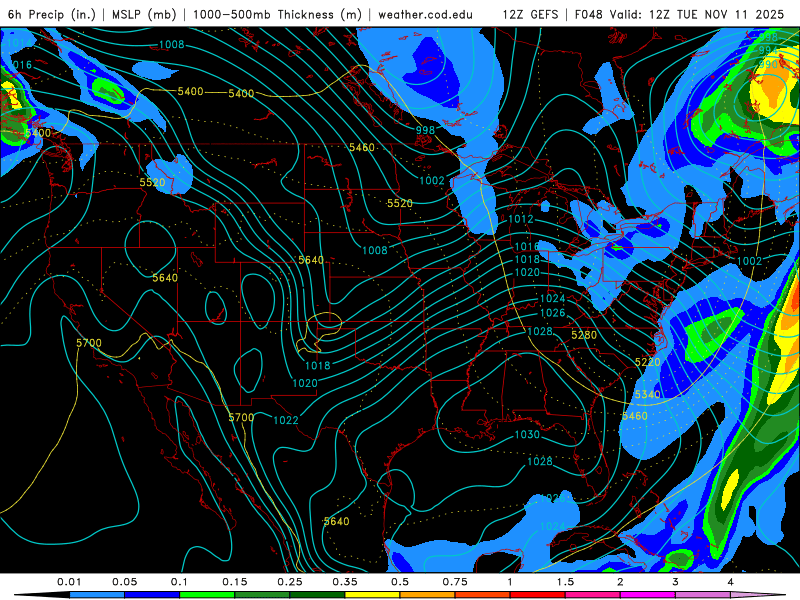Click the 5220 thickness contour label

[647, 362]
